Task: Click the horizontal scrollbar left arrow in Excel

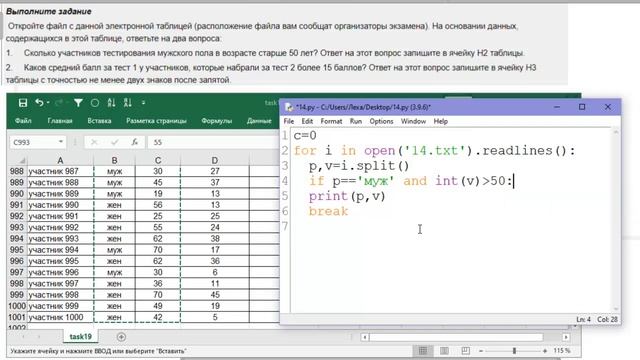Action: click(x=364, y=337)
